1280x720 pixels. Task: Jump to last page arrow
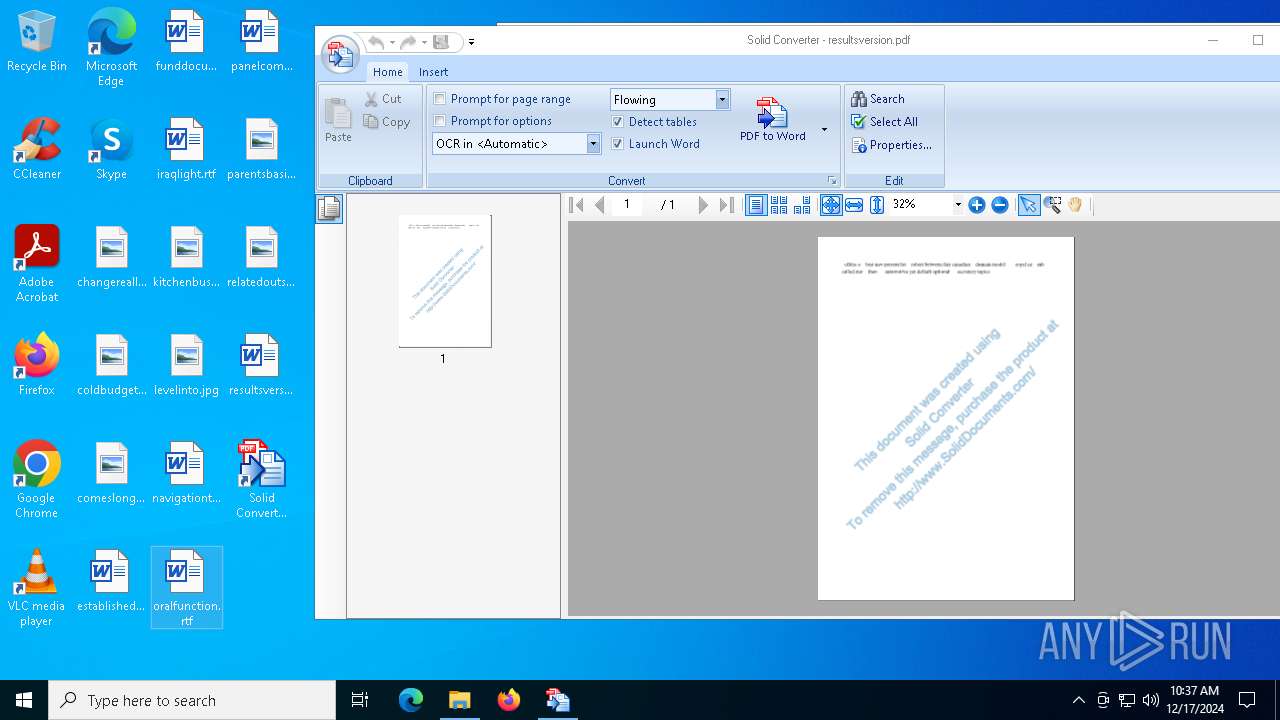tap(727, 205)
